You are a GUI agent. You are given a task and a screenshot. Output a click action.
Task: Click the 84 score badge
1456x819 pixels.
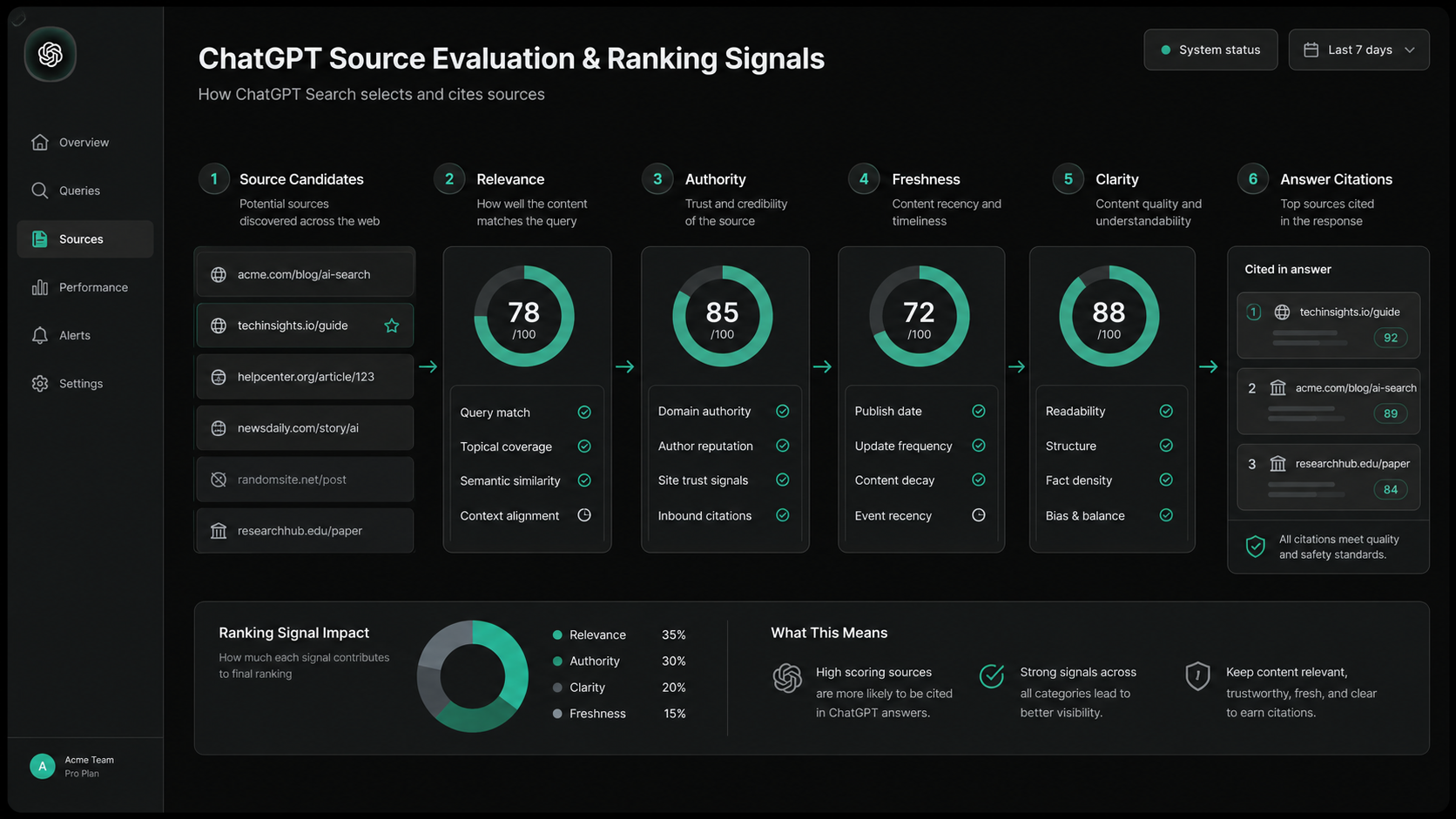pos(1391,489)
